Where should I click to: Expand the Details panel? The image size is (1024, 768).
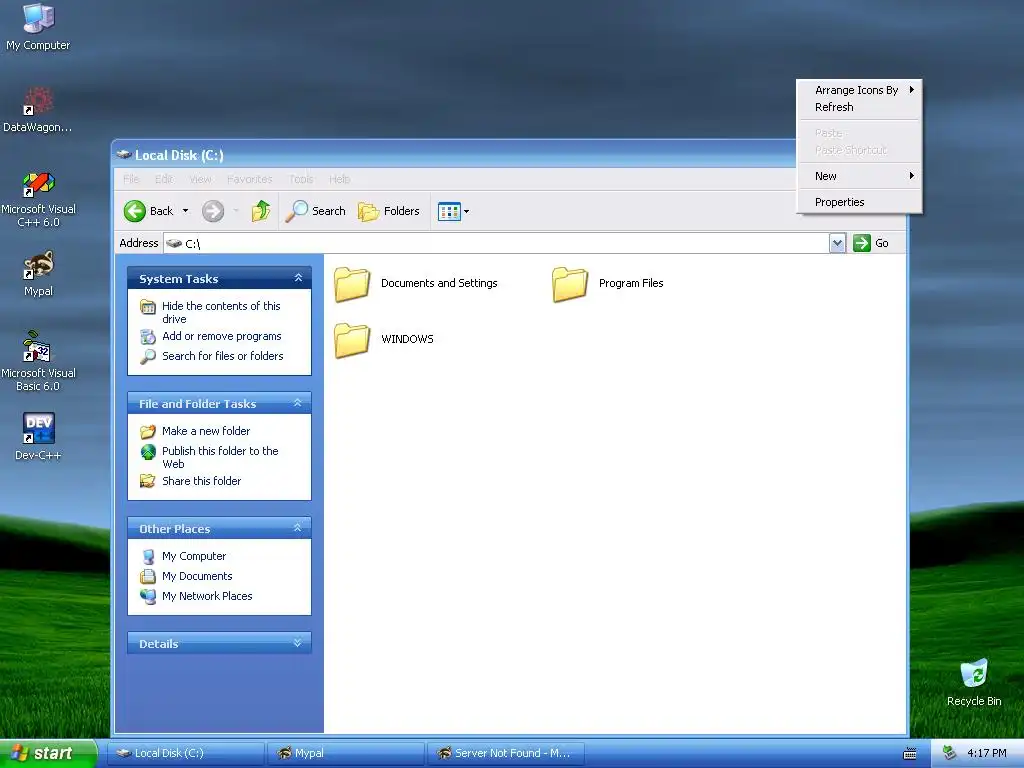point(298,643)
